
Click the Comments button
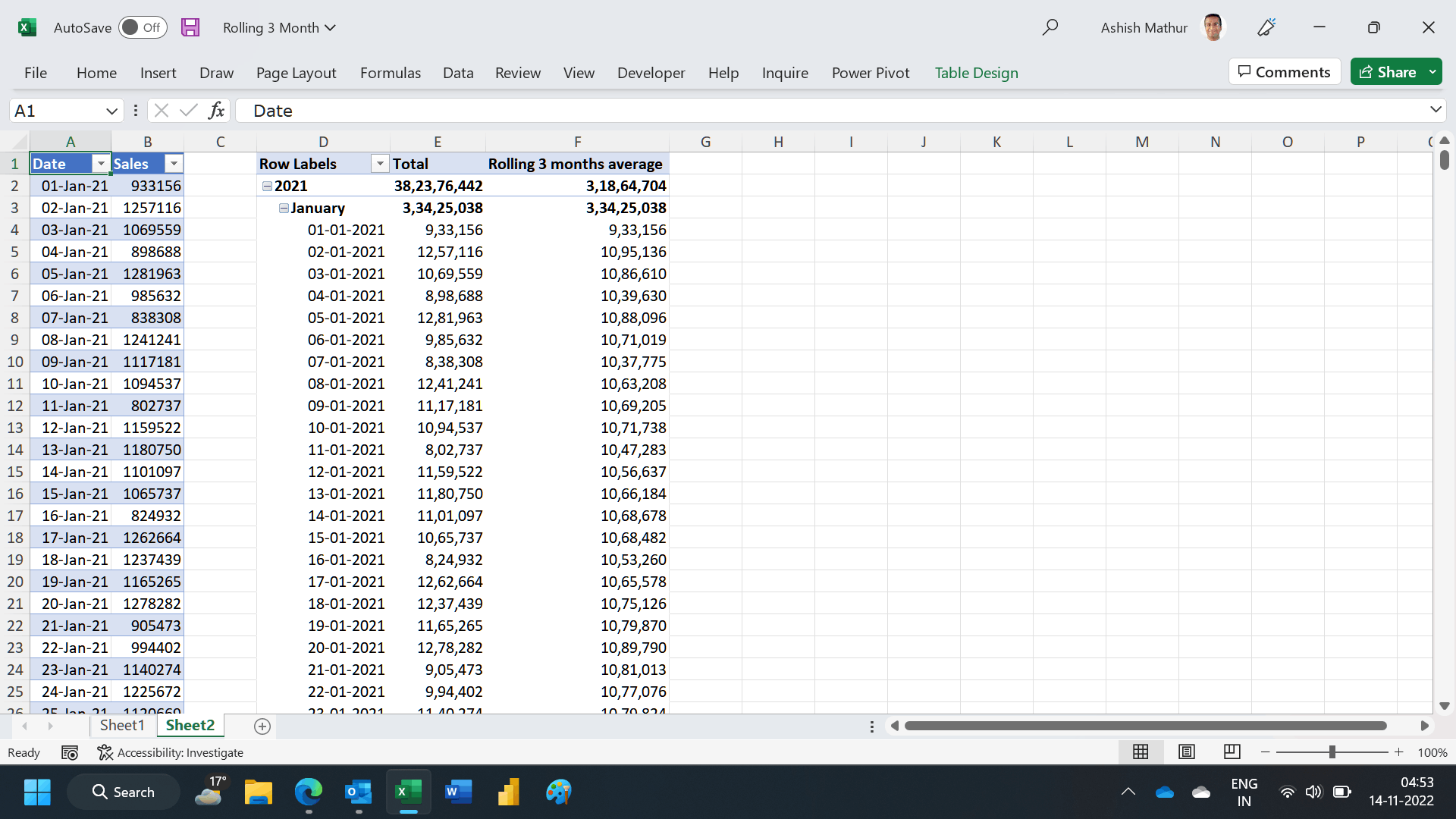1284,72
